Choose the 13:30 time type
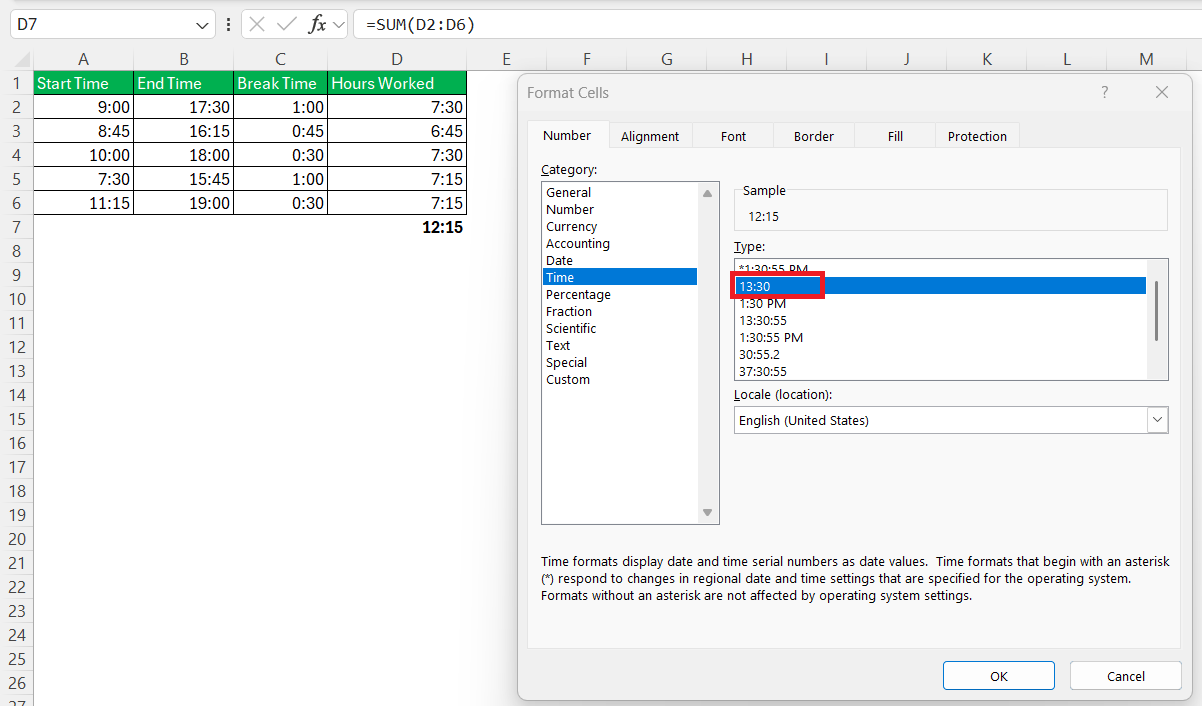The image size is (1202, 706). pos(940,286)
